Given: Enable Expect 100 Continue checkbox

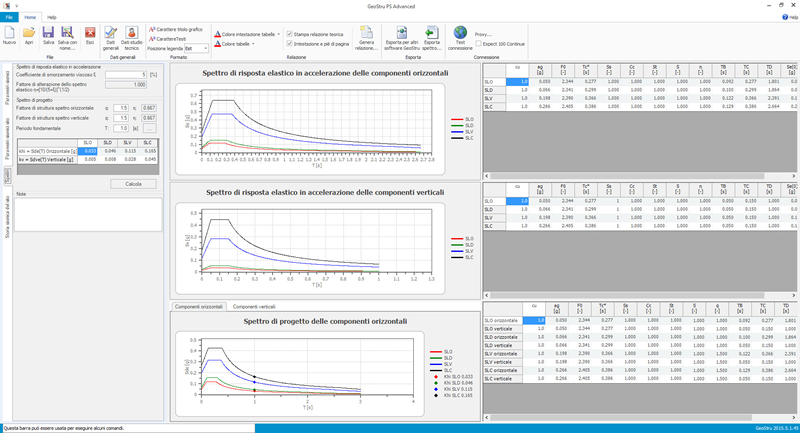Looking at the screenshot, I should 478,44.
